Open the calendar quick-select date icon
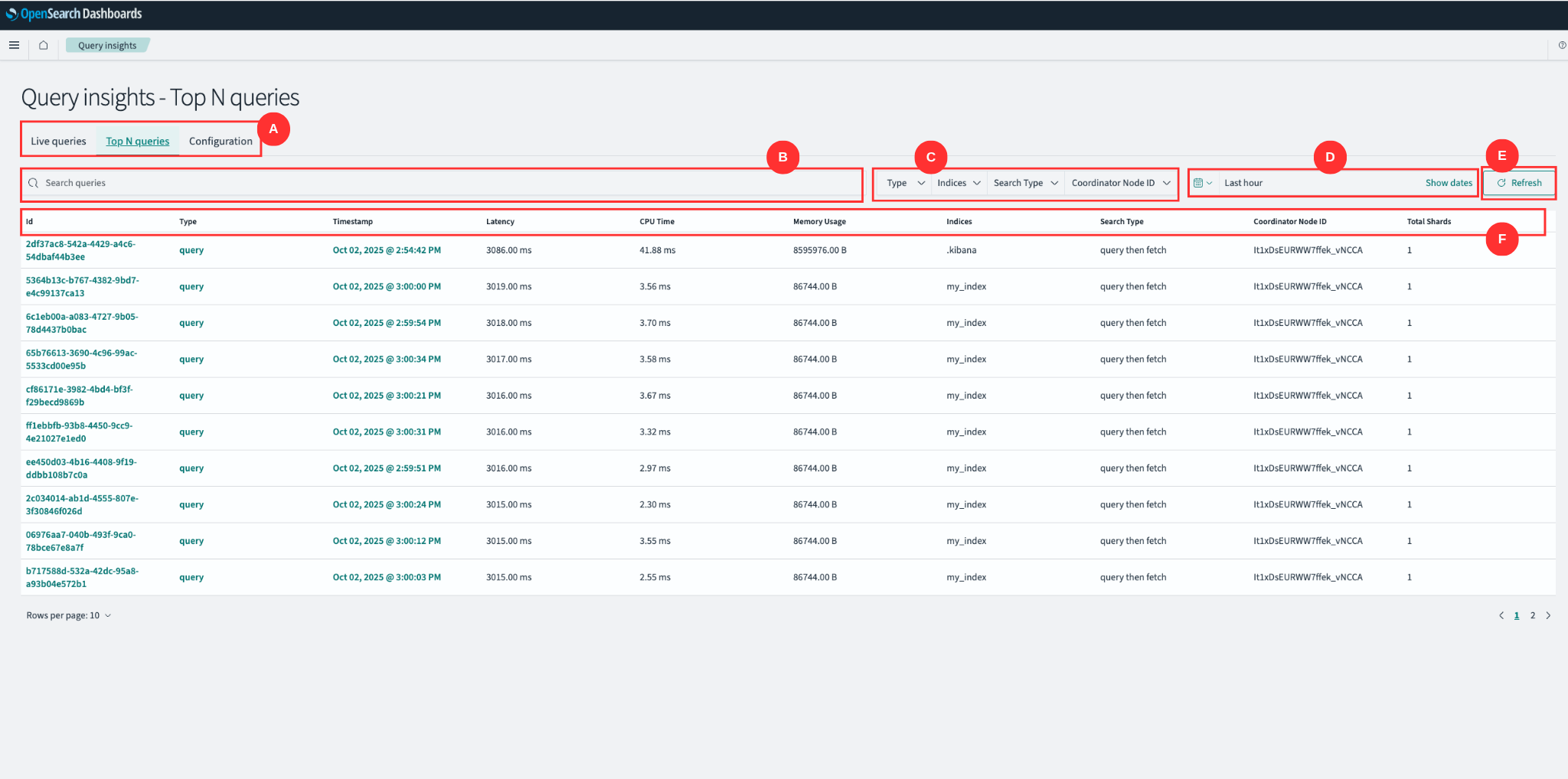 [x=1202, y=183]
